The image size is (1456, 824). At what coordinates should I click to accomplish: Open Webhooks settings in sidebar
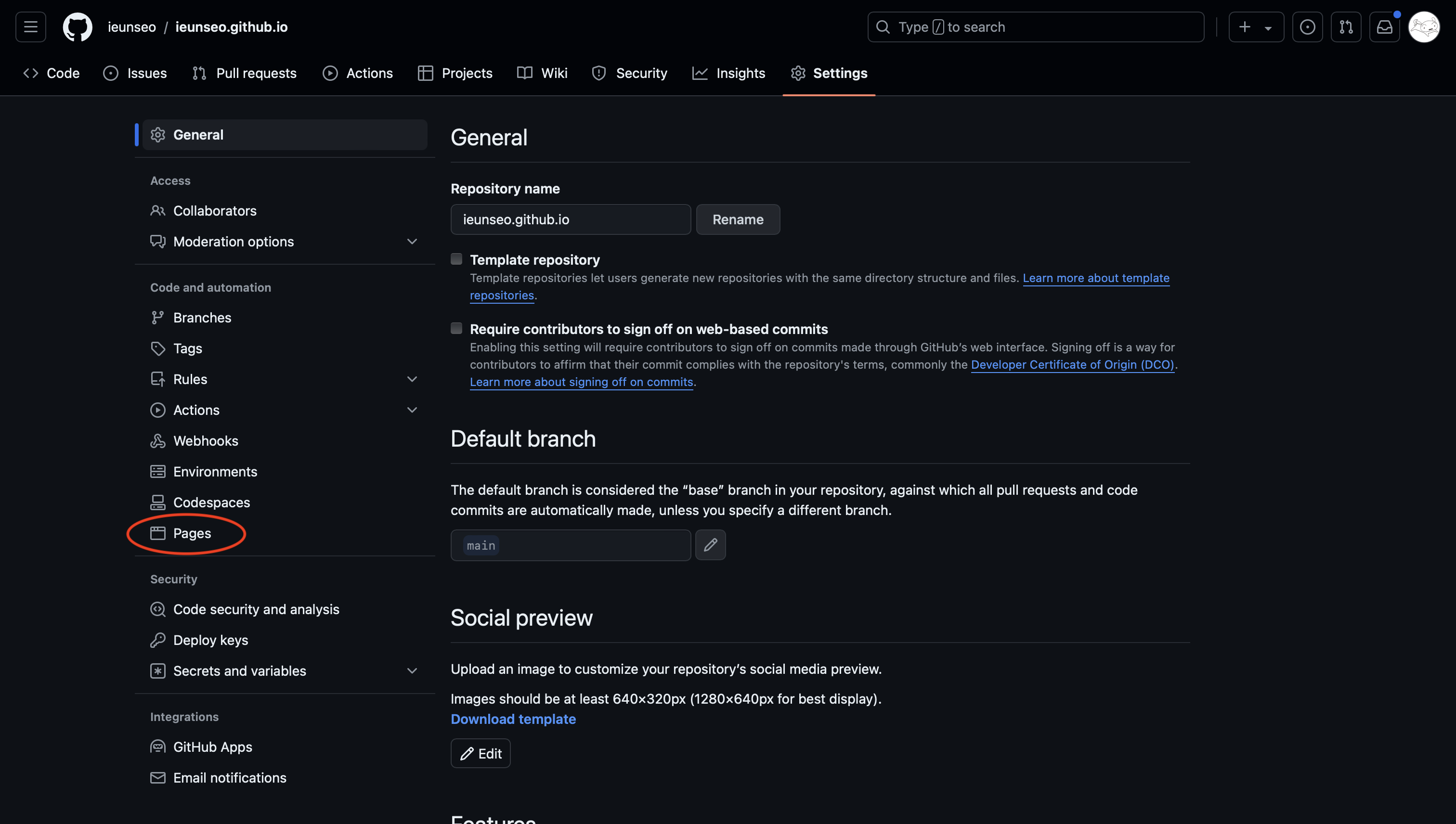pos(285,441)
